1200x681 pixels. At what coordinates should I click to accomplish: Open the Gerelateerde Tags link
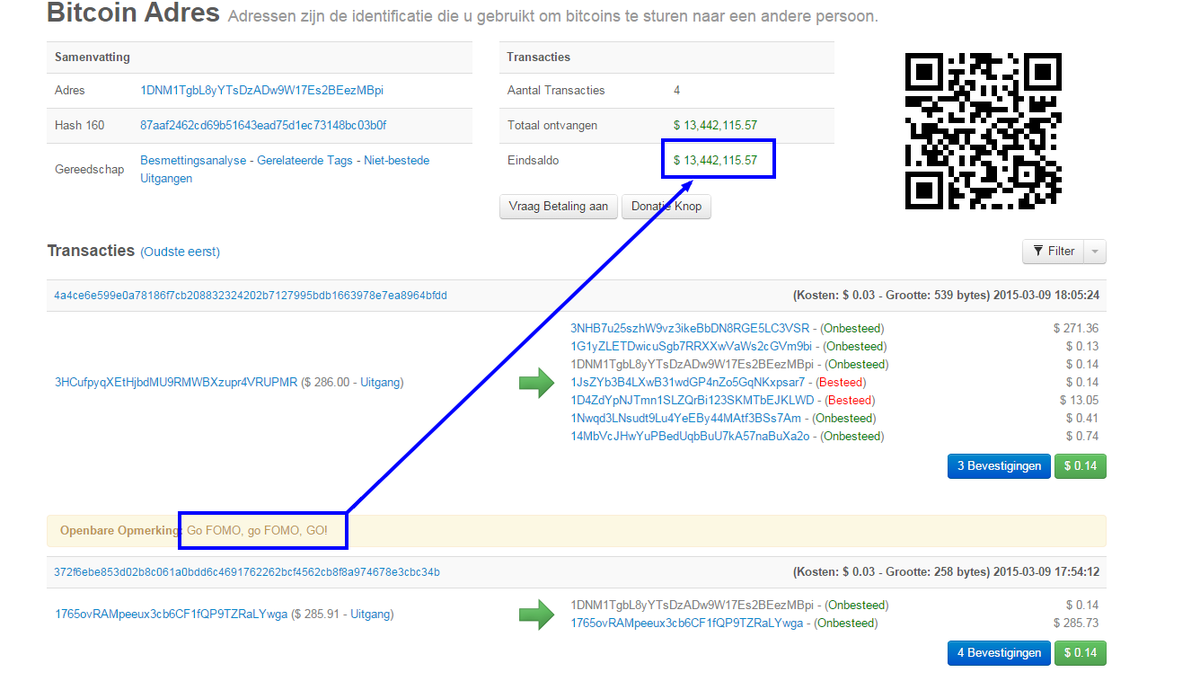(x=305, y=160)
